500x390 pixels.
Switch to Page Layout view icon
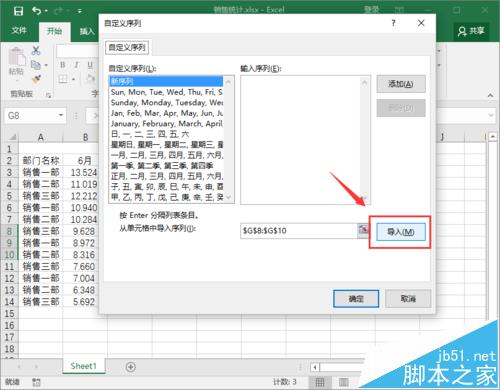coord(343,382)
